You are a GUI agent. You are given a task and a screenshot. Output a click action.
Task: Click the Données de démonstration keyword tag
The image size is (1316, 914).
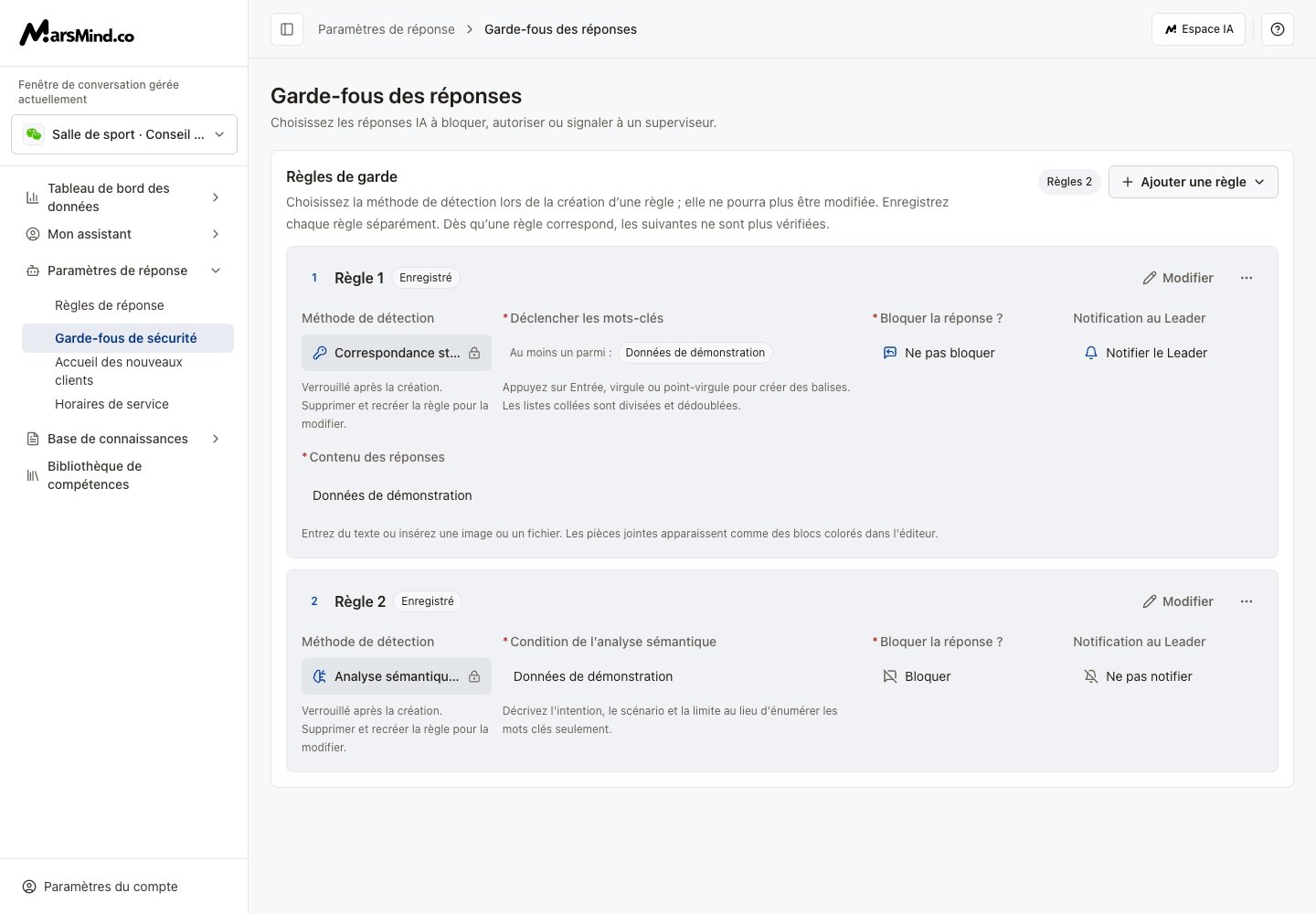695,353
